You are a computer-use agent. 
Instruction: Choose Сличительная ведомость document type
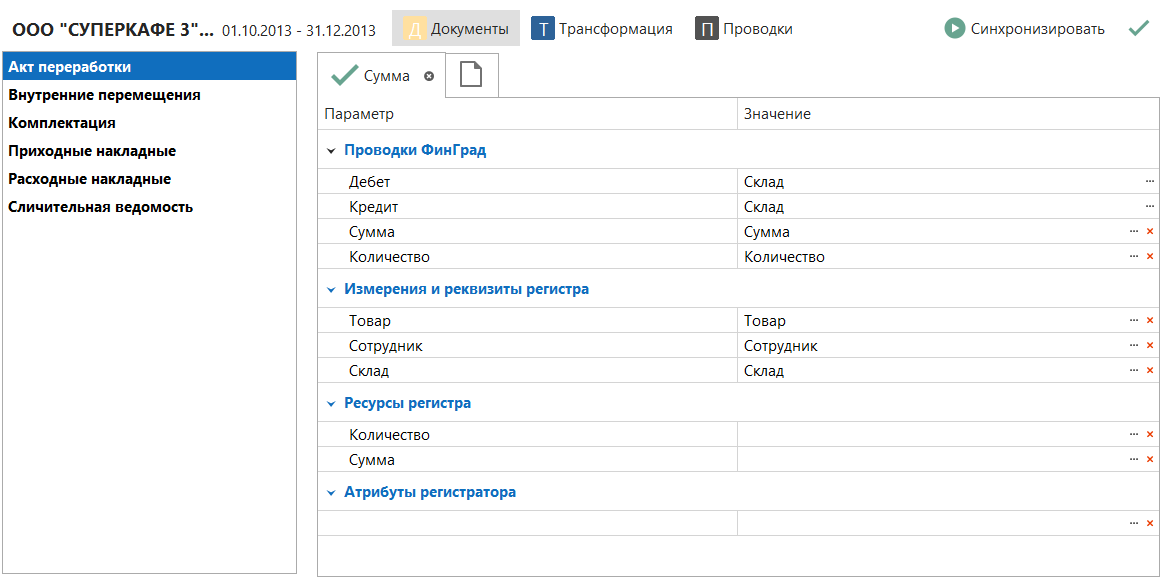100,207
